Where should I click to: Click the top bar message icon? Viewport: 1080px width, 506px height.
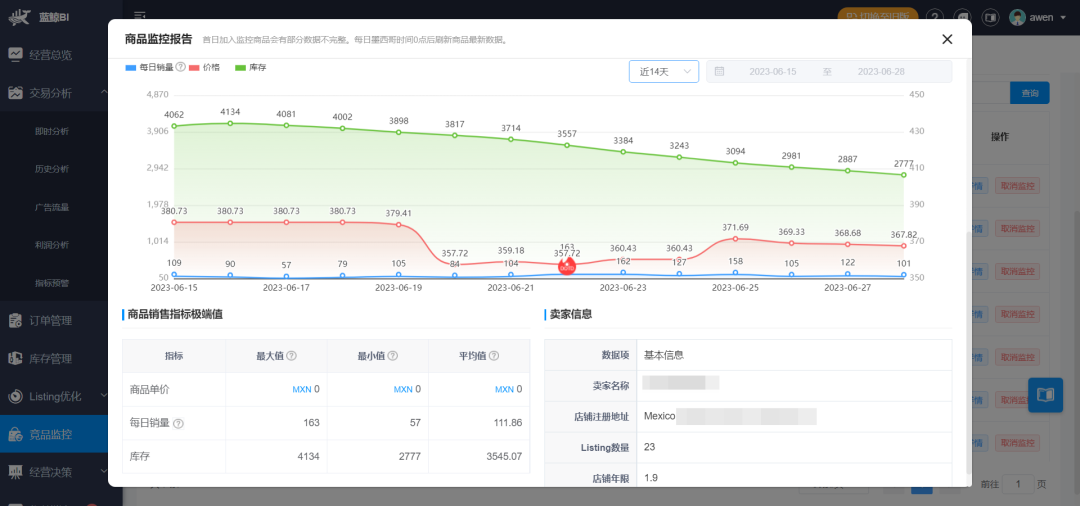(962, 17)
